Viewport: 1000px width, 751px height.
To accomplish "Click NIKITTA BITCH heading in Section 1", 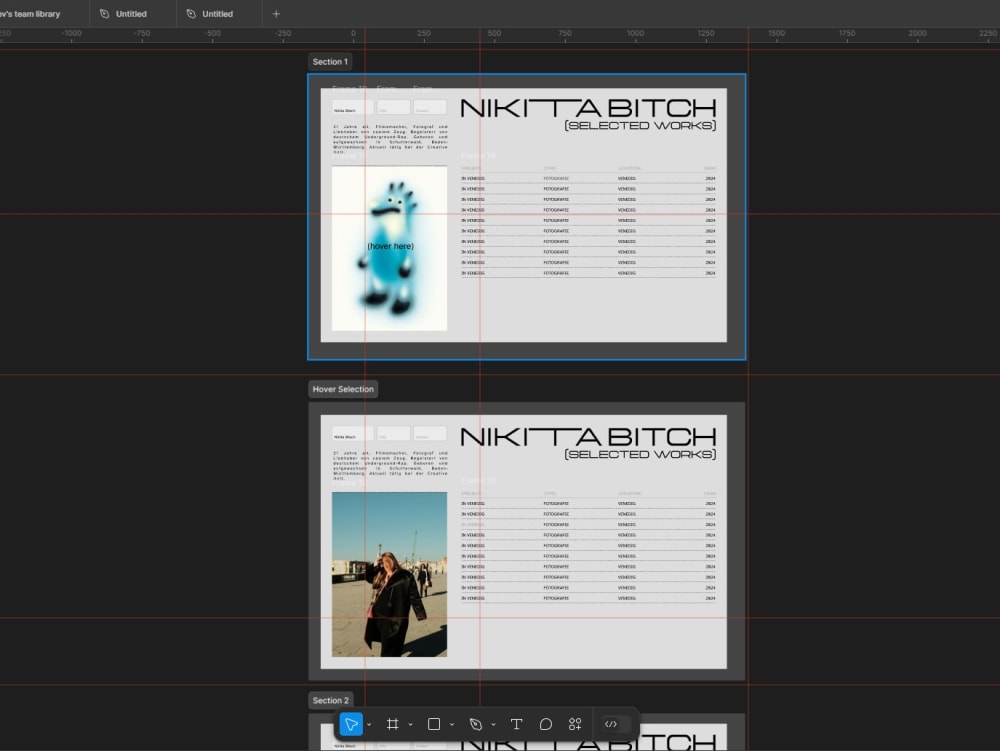I will click(588, 108).
